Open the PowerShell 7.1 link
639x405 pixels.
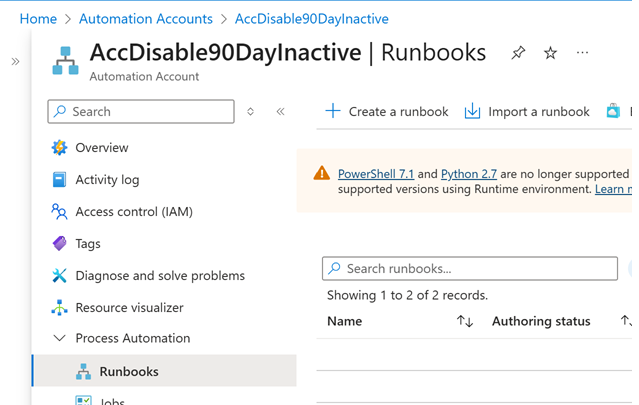click(376, 174)
